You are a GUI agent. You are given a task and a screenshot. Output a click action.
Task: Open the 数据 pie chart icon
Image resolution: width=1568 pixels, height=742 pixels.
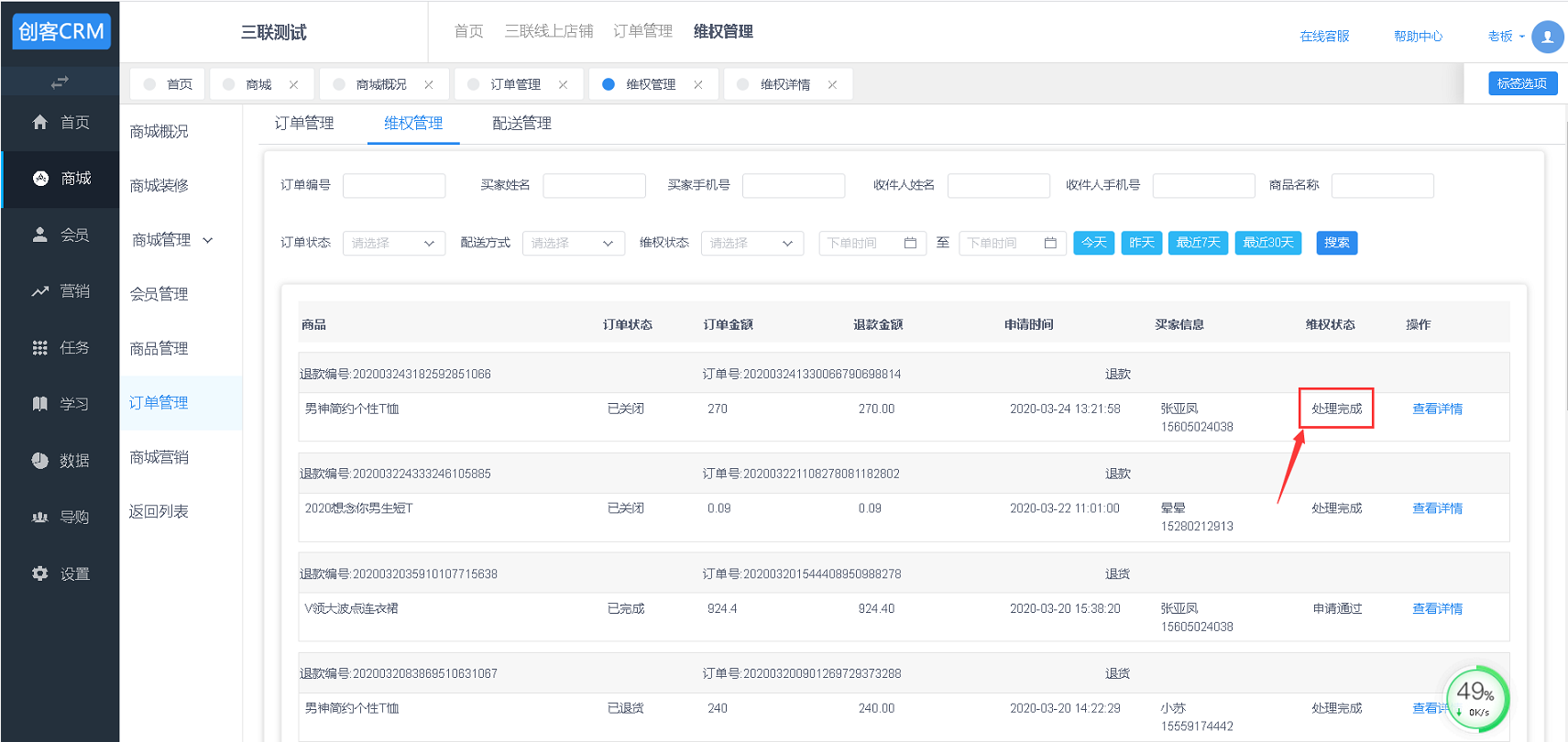pos(39,461)
